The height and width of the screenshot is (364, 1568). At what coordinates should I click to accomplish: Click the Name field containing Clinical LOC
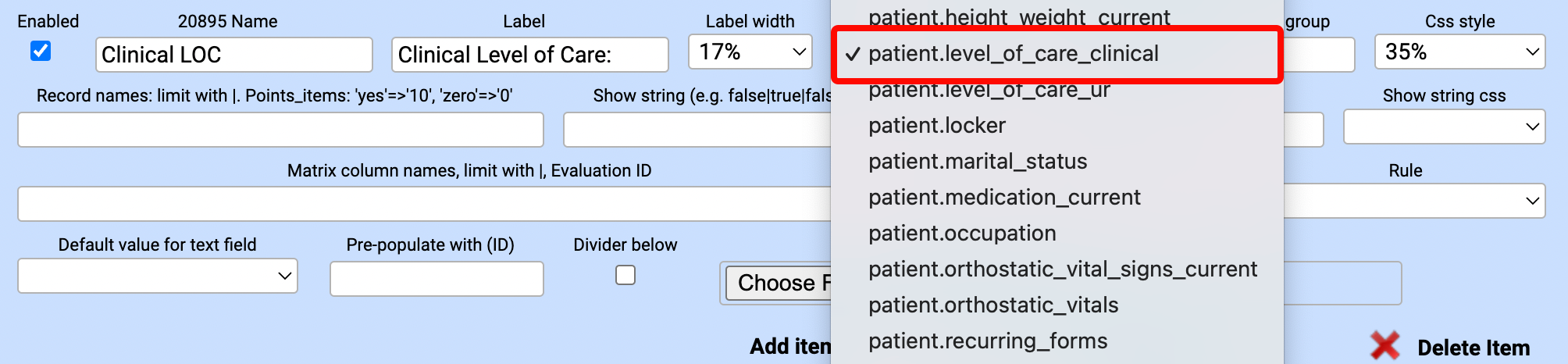pyautogui.click(x=233, y=55)
